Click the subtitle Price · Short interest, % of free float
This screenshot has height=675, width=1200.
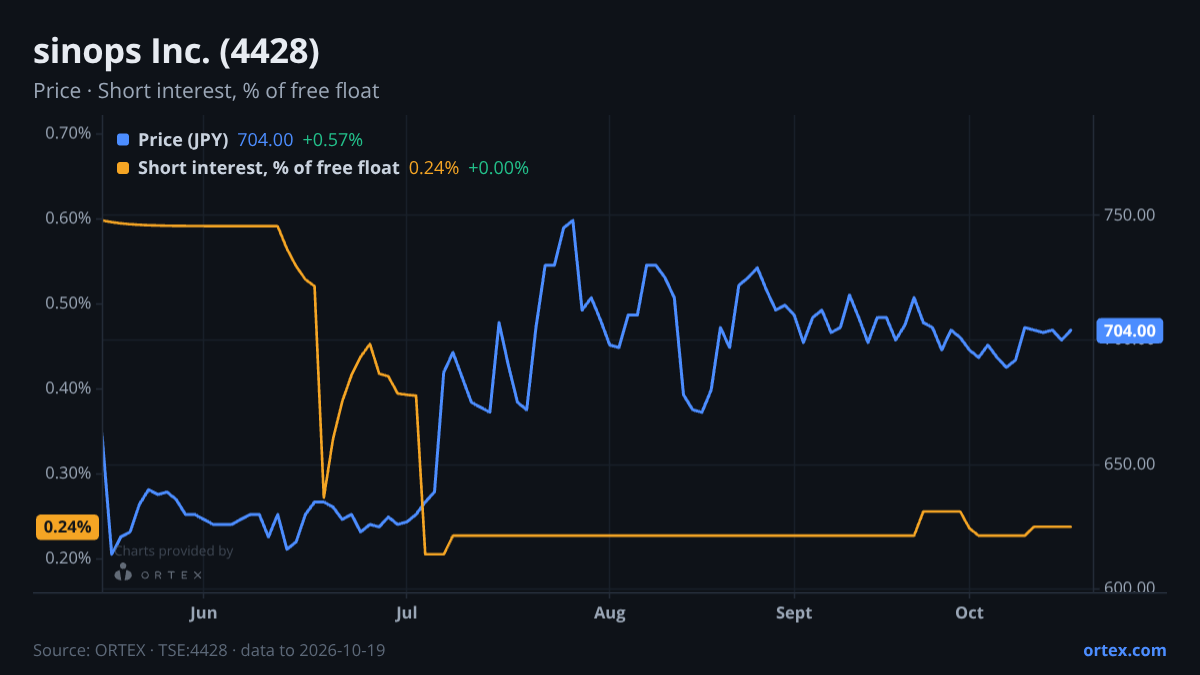tap(206, 91)
